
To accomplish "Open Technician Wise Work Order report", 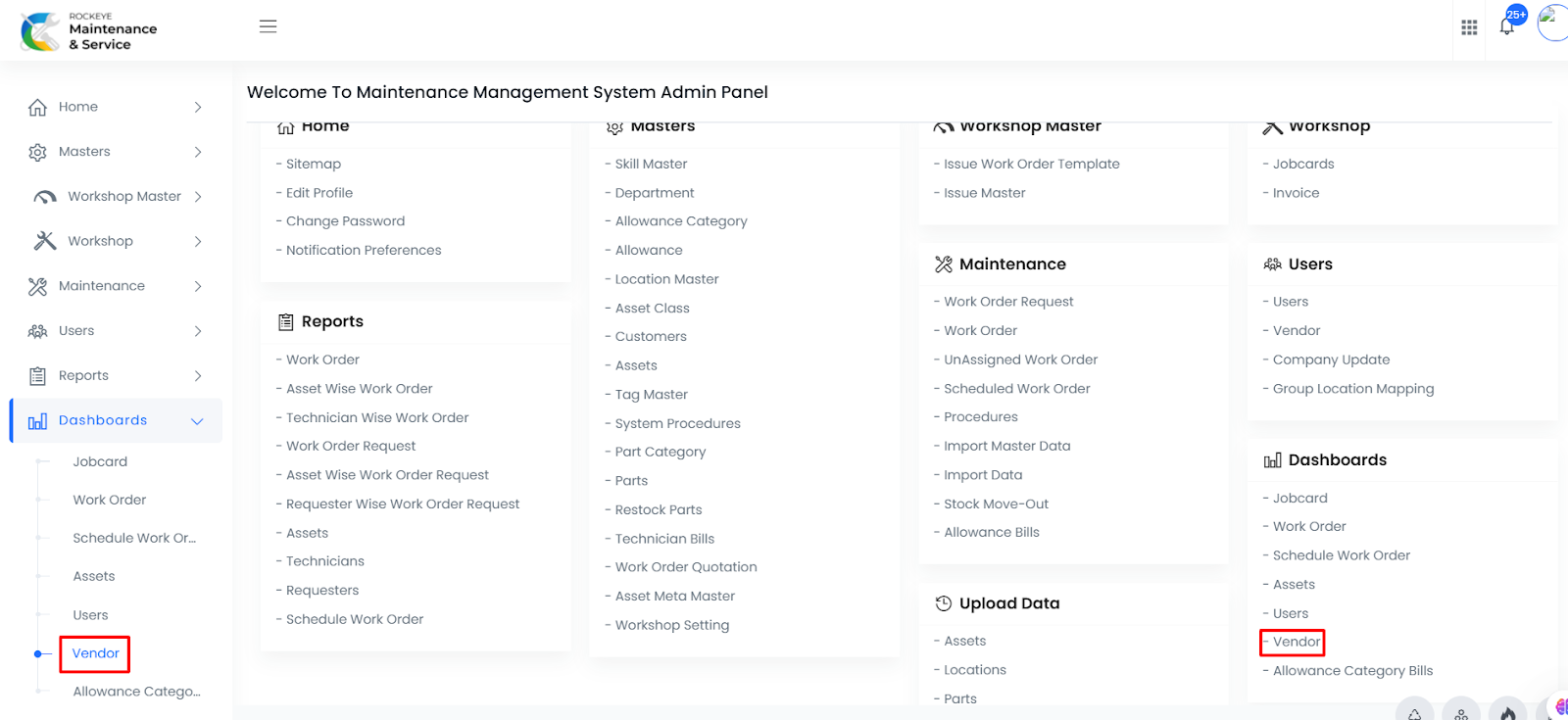I will [377, 417].
